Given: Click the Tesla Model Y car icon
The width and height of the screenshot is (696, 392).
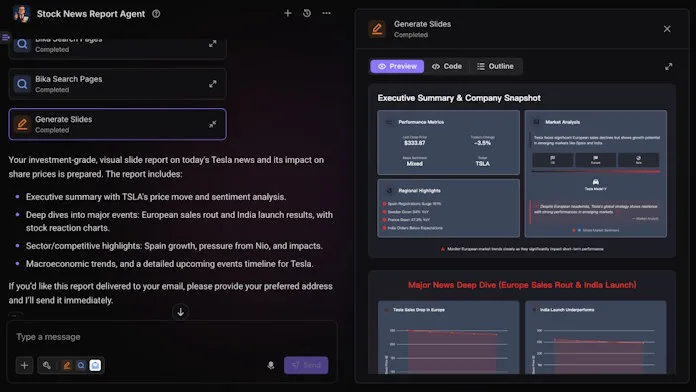Looking at the screenshot, I should tap(596, 182).
